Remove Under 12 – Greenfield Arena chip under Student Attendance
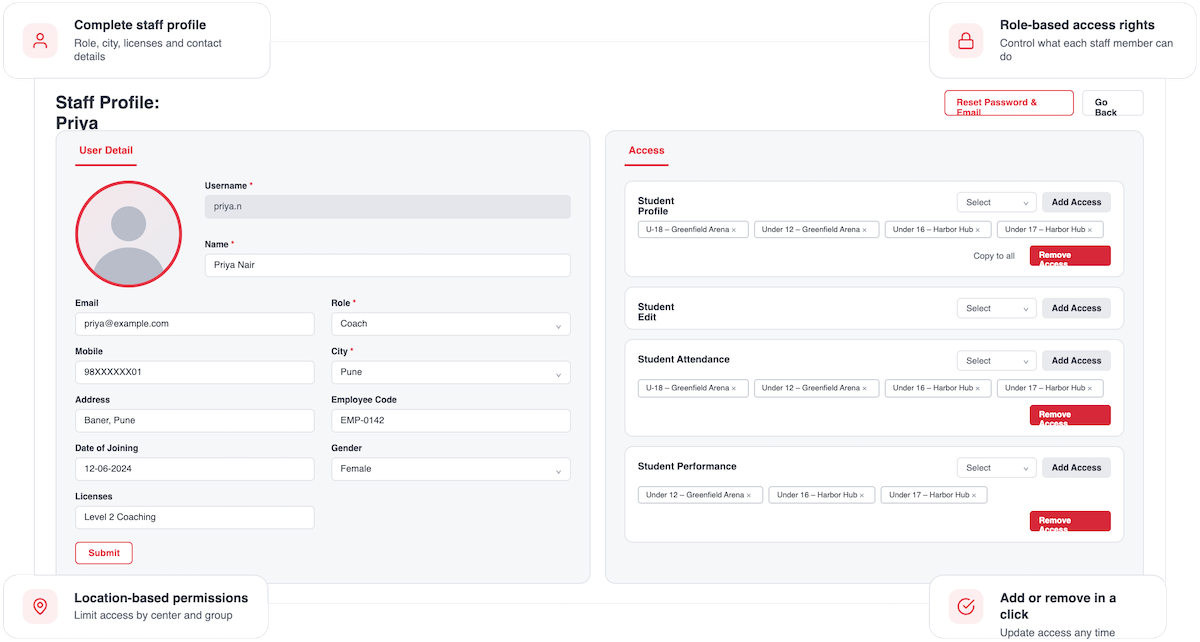The image size is (1200, 642). point(865,388)
